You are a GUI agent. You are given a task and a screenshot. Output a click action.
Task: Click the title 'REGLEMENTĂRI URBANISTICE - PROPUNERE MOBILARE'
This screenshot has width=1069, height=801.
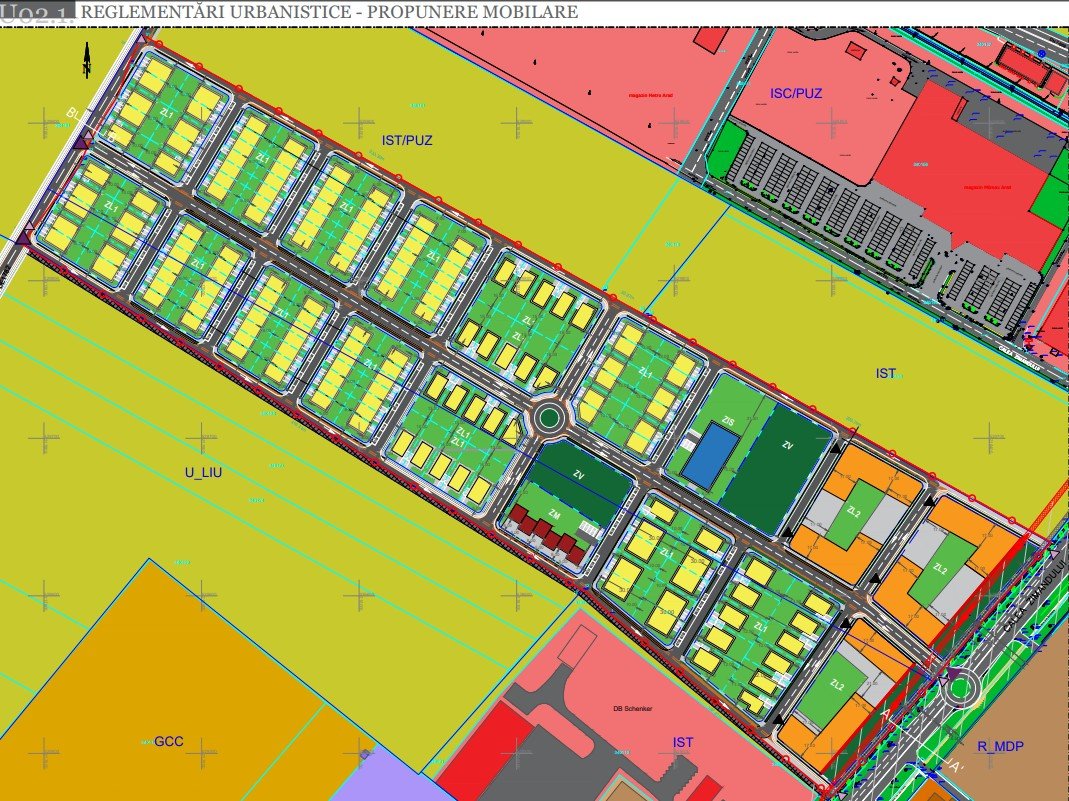(329, 12)
